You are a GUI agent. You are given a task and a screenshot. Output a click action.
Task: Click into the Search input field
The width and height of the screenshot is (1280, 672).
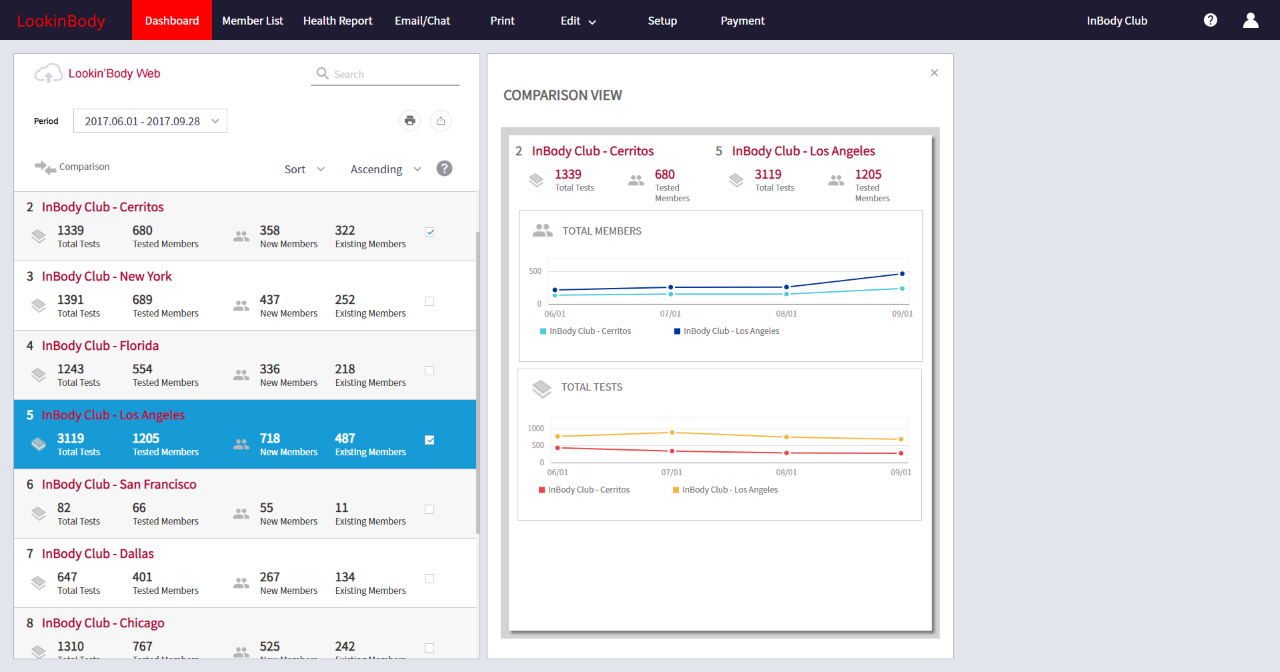tap(395, 74)
